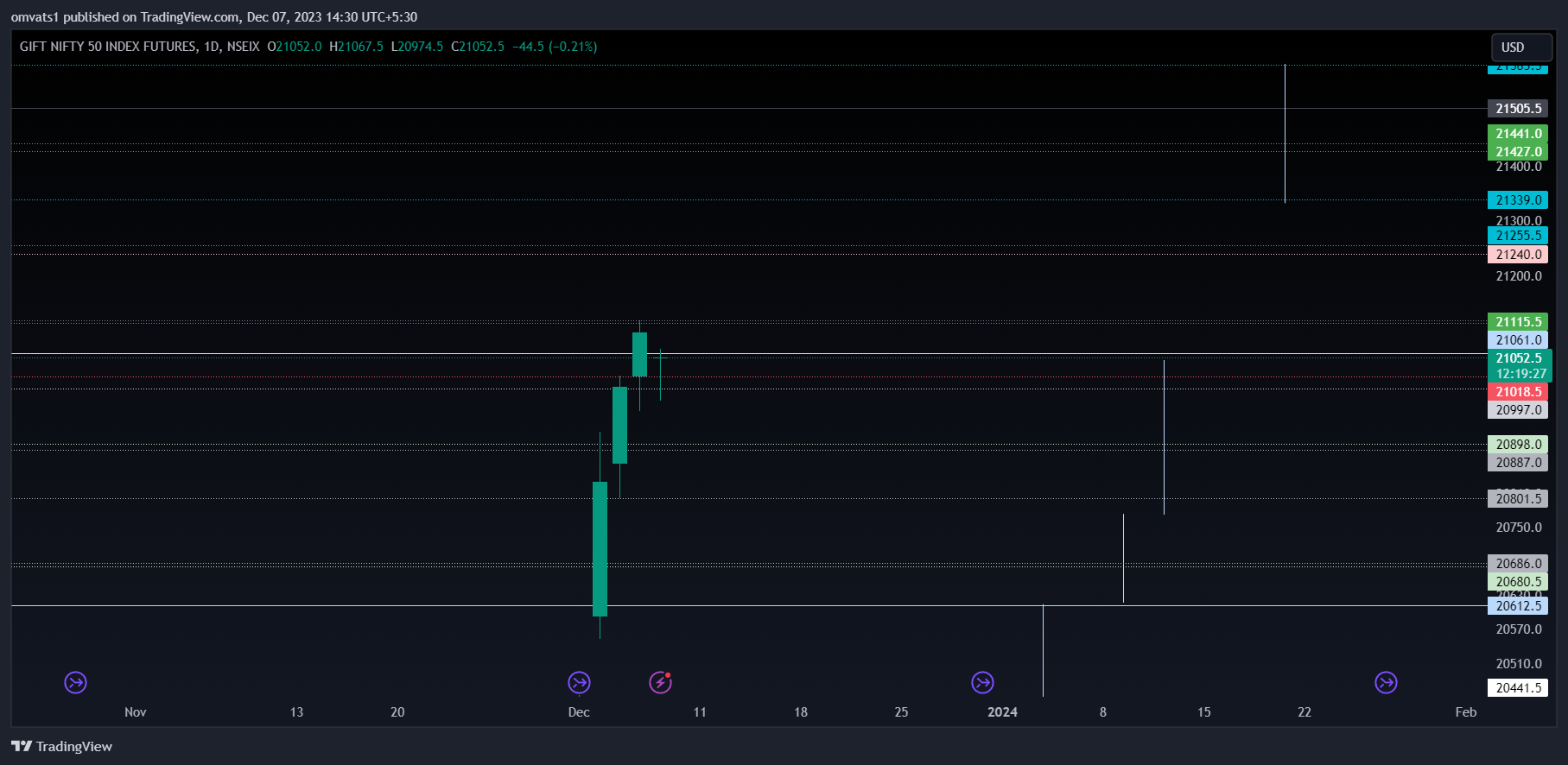The image size is (1568, 765).
Task: Click the 20570.0 axis price
Action: [x=1518, y=629]
